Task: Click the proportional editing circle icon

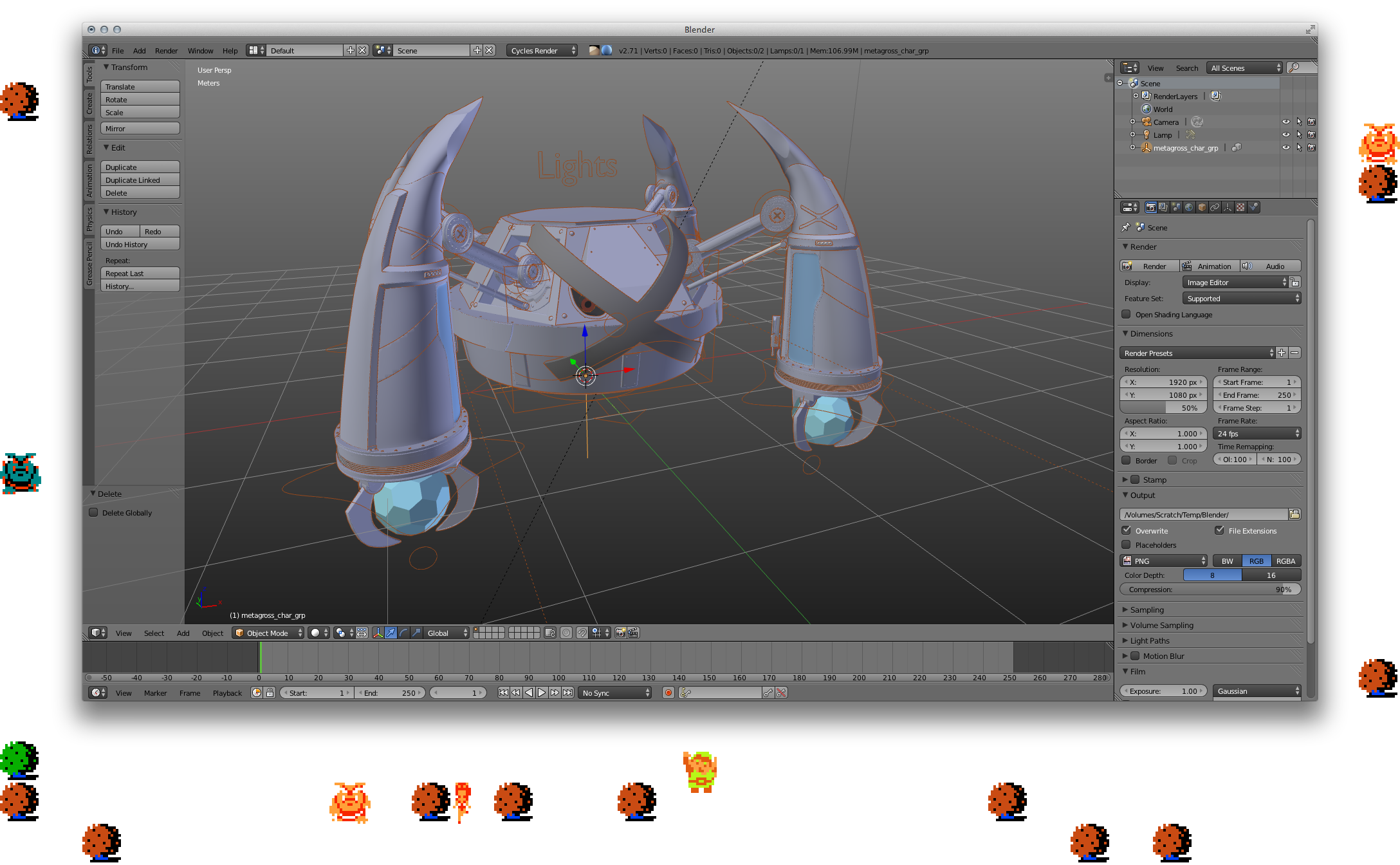Action: click(566, 633)
